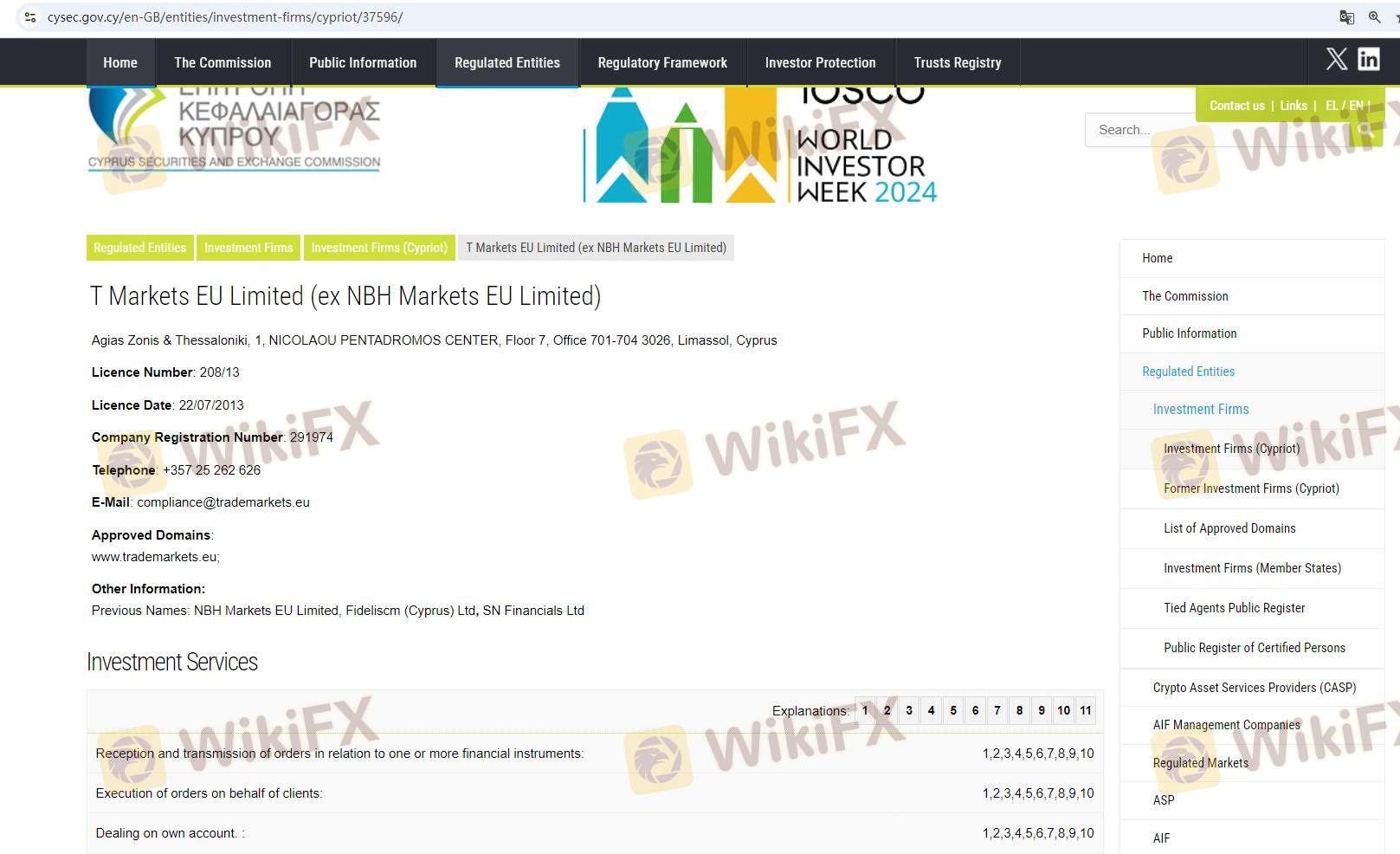Click Explanations button 3
Screen dimensions: 1400x854
click(909, 710)
